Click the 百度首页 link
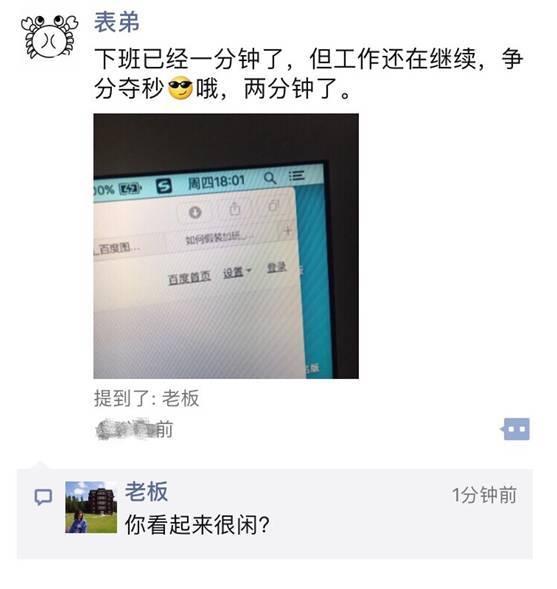This screenshot has width=557, height=589. click(190, 278)
